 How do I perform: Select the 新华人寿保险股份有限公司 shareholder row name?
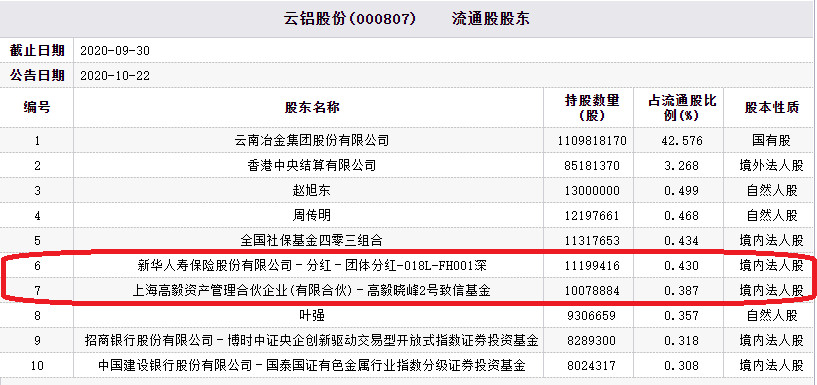312,266
